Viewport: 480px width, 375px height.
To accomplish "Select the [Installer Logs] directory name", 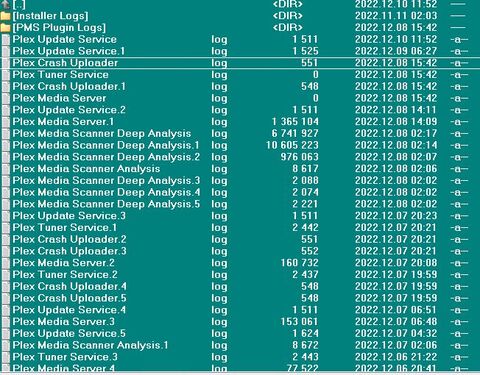I will (x=50, y=16).
